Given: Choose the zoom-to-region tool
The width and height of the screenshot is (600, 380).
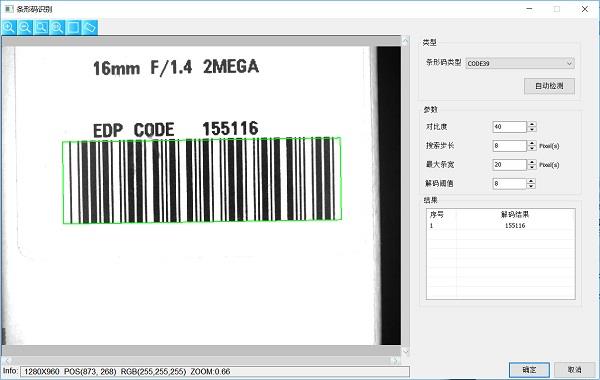Looking at the screenshot, I should click(41, 28).
